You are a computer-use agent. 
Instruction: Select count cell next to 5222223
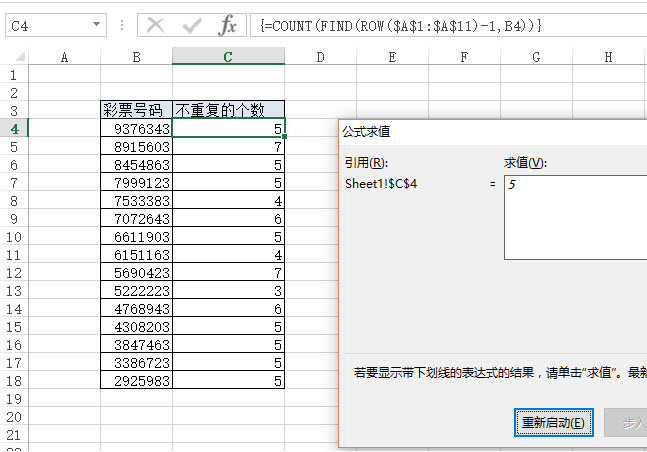(x=228, y=291)
